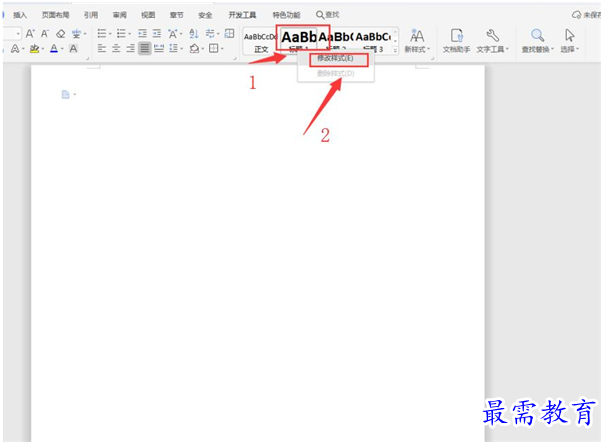The image size is (604, 444).
Task: Toggle justify alignment button
Action: [144, 49]
